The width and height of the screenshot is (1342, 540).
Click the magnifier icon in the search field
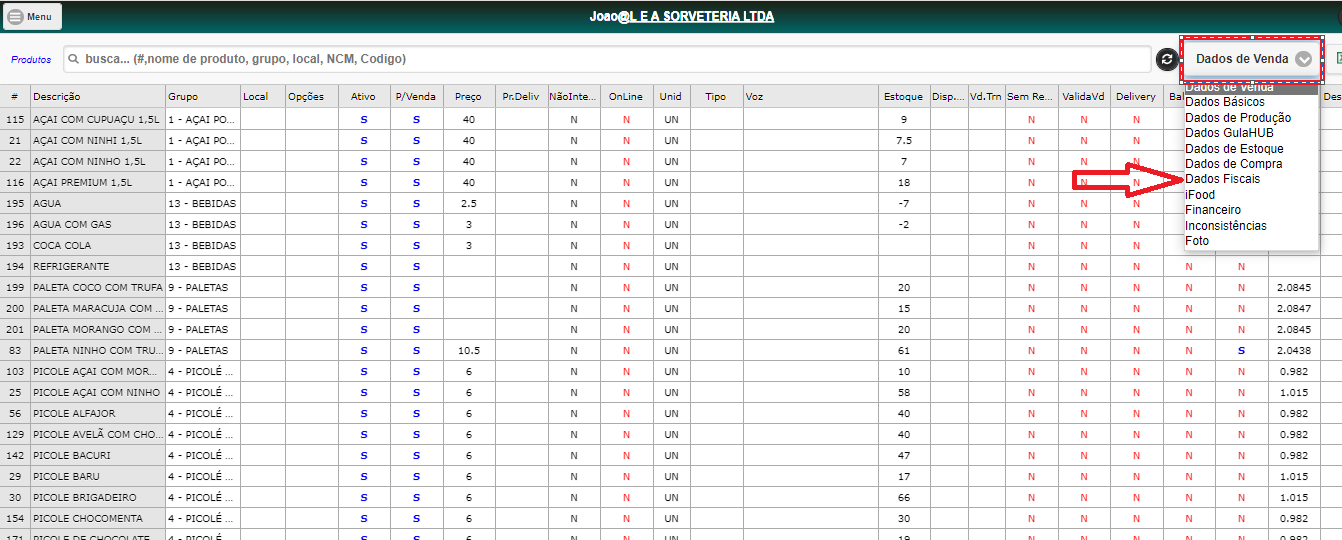click(x=74, y=59)
